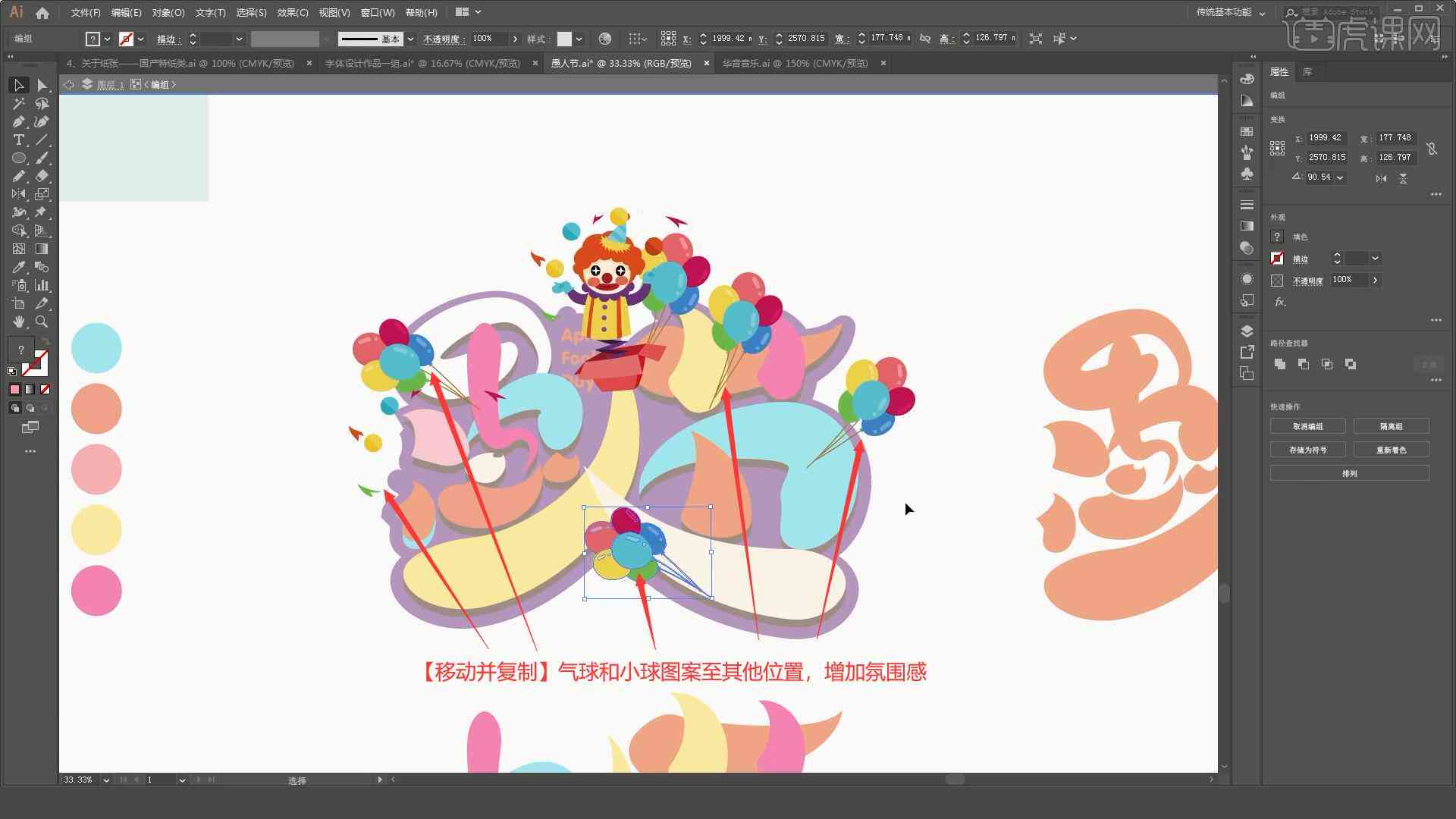Toggle opacity percentage checkbox
This screenshot has width=1456, height=819.
pyautogui.click(x=1277, y=279)
